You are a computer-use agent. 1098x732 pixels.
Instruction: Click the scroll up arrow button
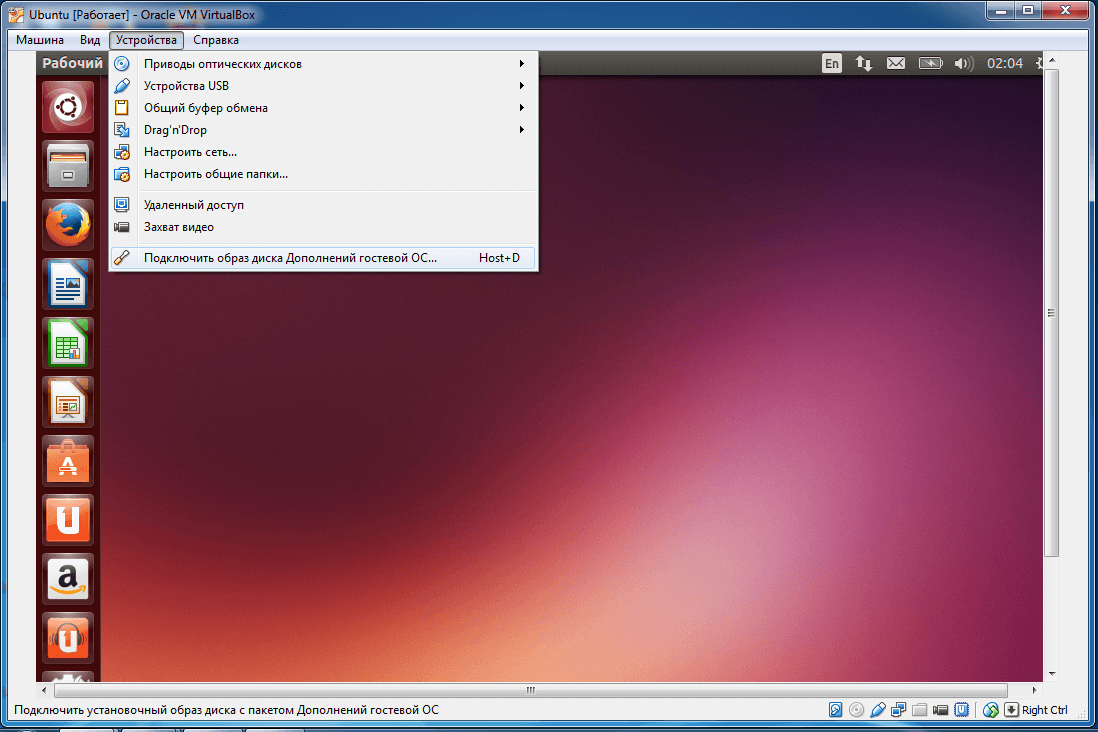pyautogui.click(x=1052, y=62)
